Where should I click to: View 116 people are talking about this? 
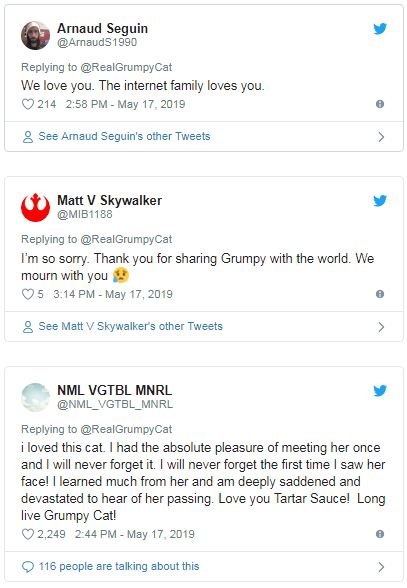click(119, 566)
